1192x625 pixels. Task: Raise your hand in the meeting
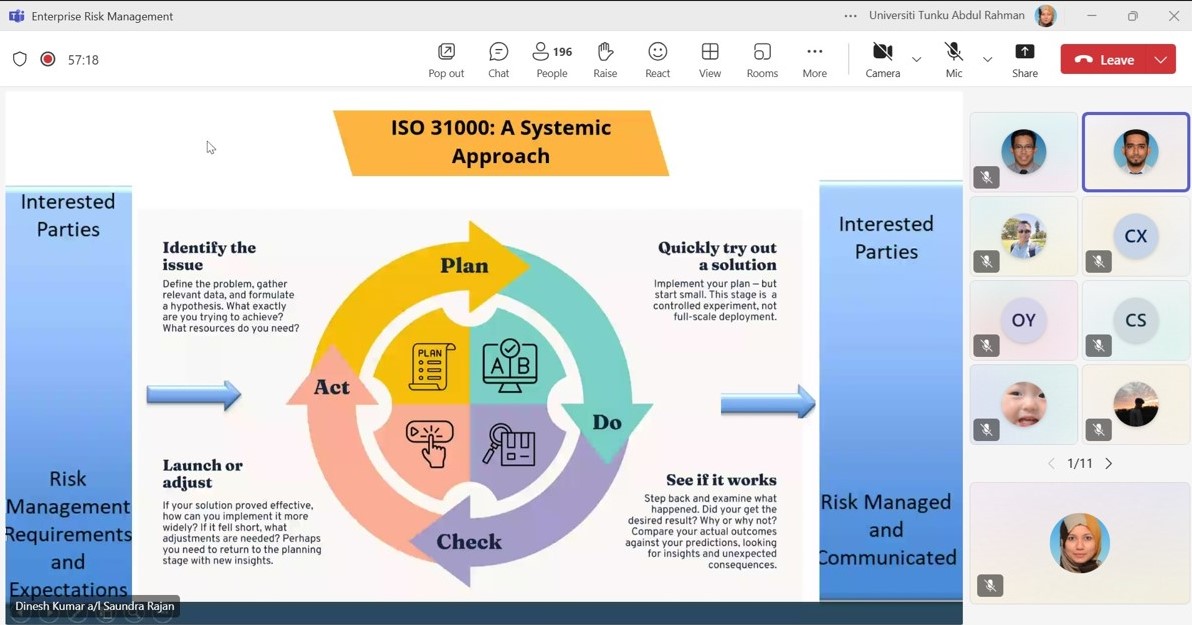605,60
